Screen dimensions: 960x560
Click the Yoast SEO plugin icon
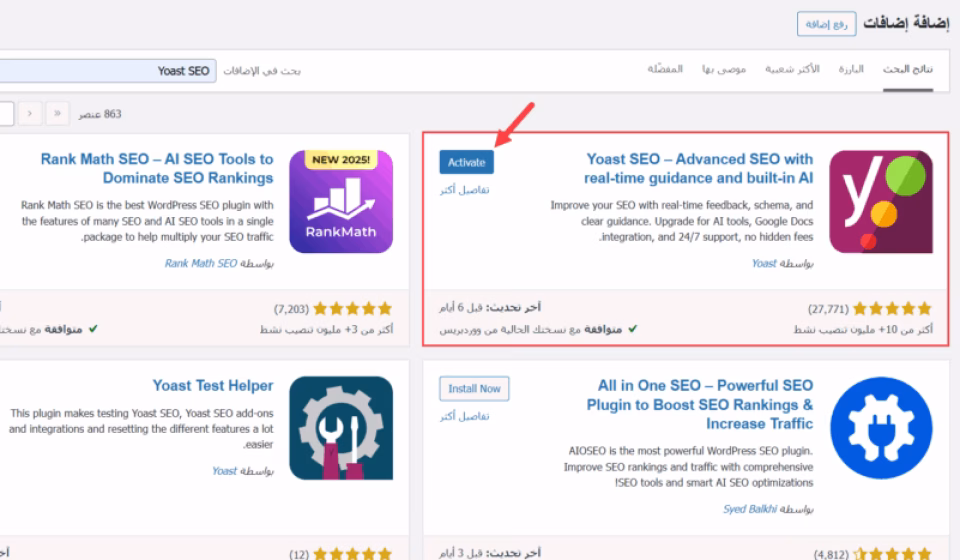(x=881, y=202)
